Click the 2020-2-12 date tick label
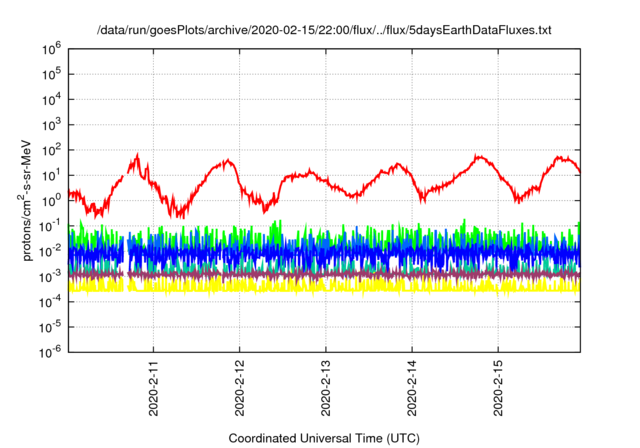Viewport: 640px width, 448px height. click(x=240, y=388)
